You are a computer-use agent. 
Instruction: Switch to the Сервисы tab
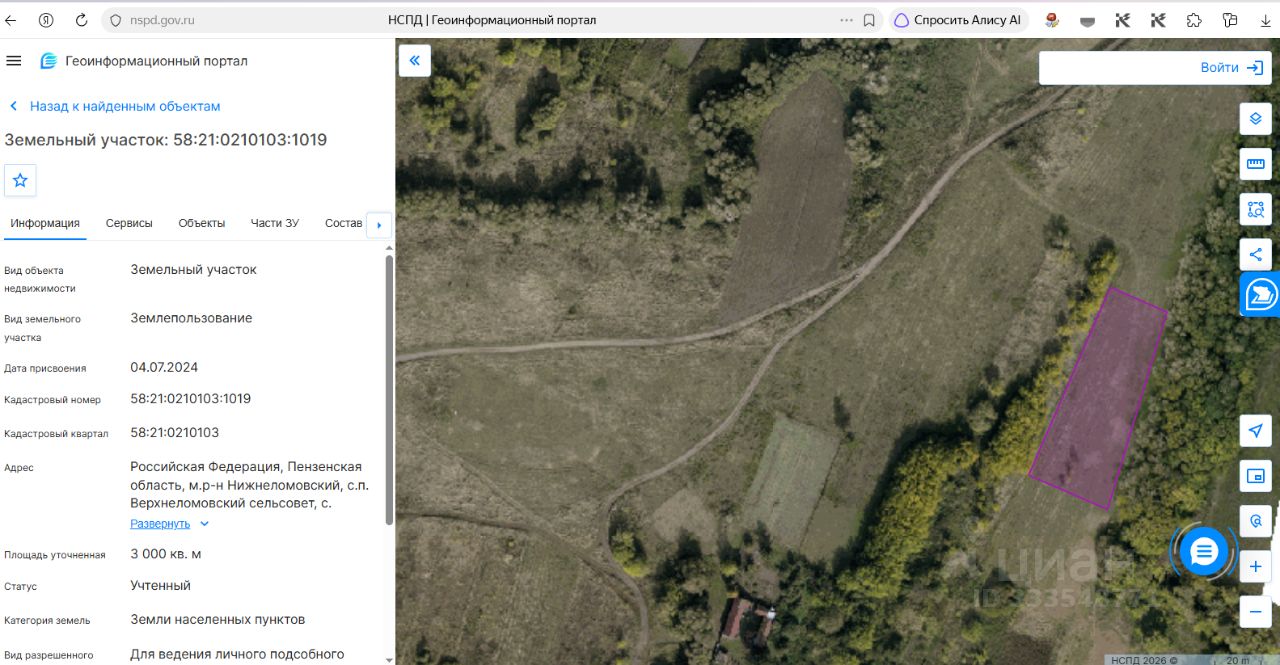point(129,223)
